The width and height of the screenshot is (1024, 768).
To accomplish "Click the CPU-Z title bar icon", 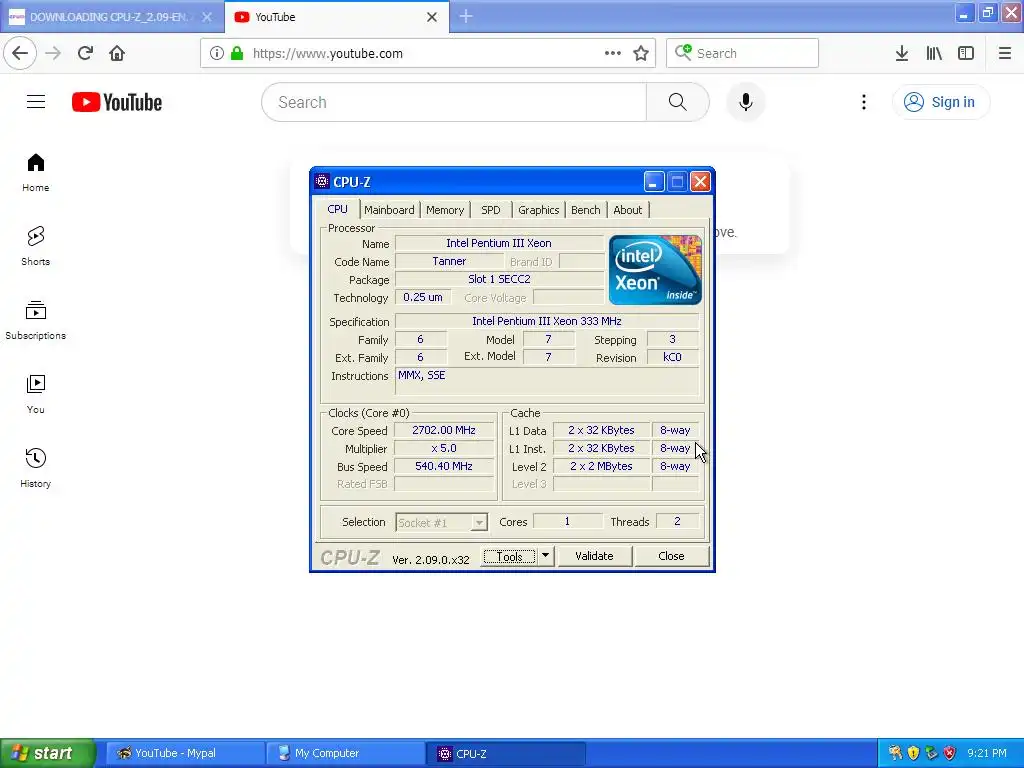I will (322, 181).
